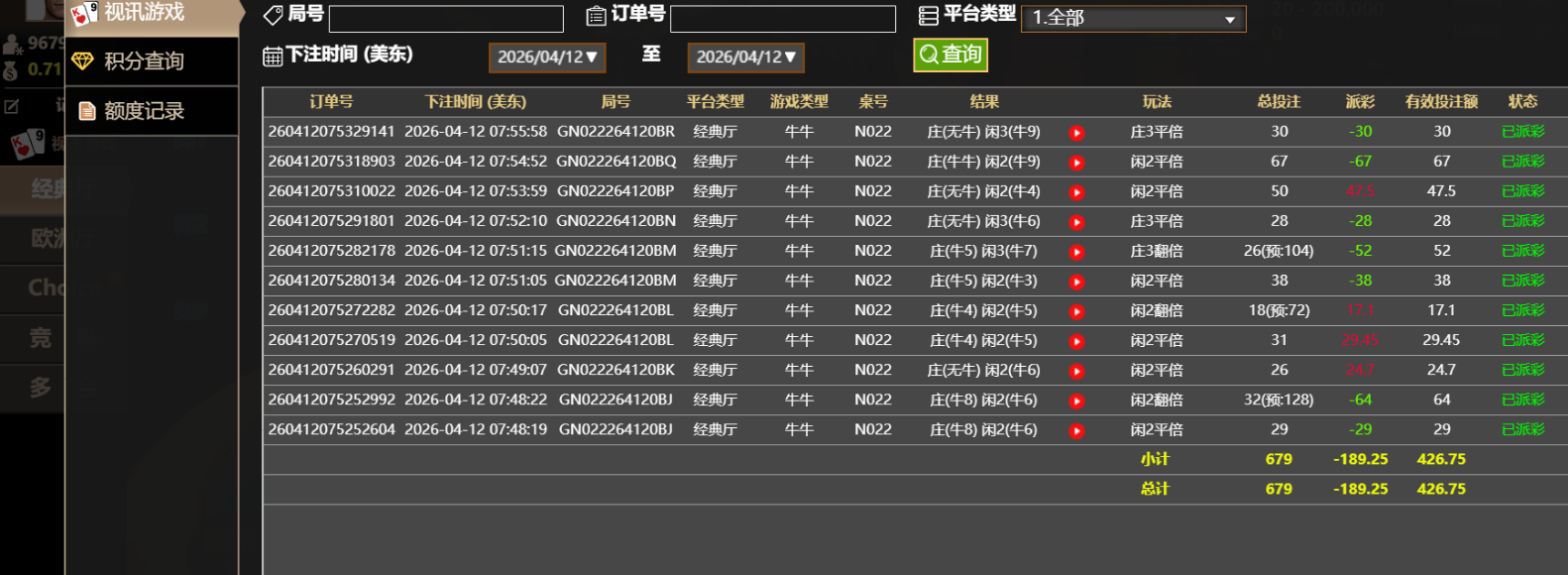Click the diamond icon beside 积分查询
The image size is (1568, 575).
[83, 61]
